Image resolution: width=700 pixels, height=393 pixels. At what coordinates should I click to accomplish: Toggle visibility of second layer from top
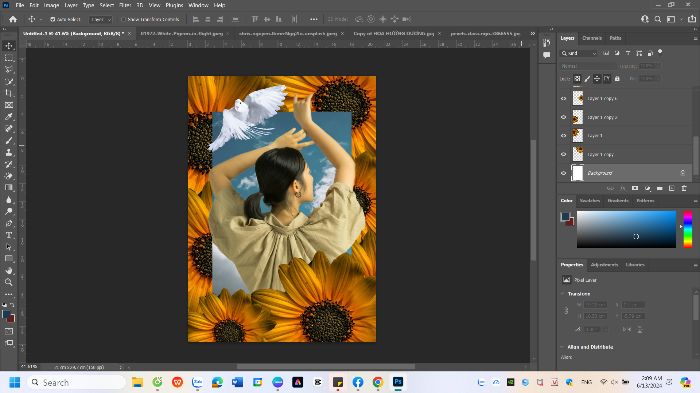[x=563, y=117]
